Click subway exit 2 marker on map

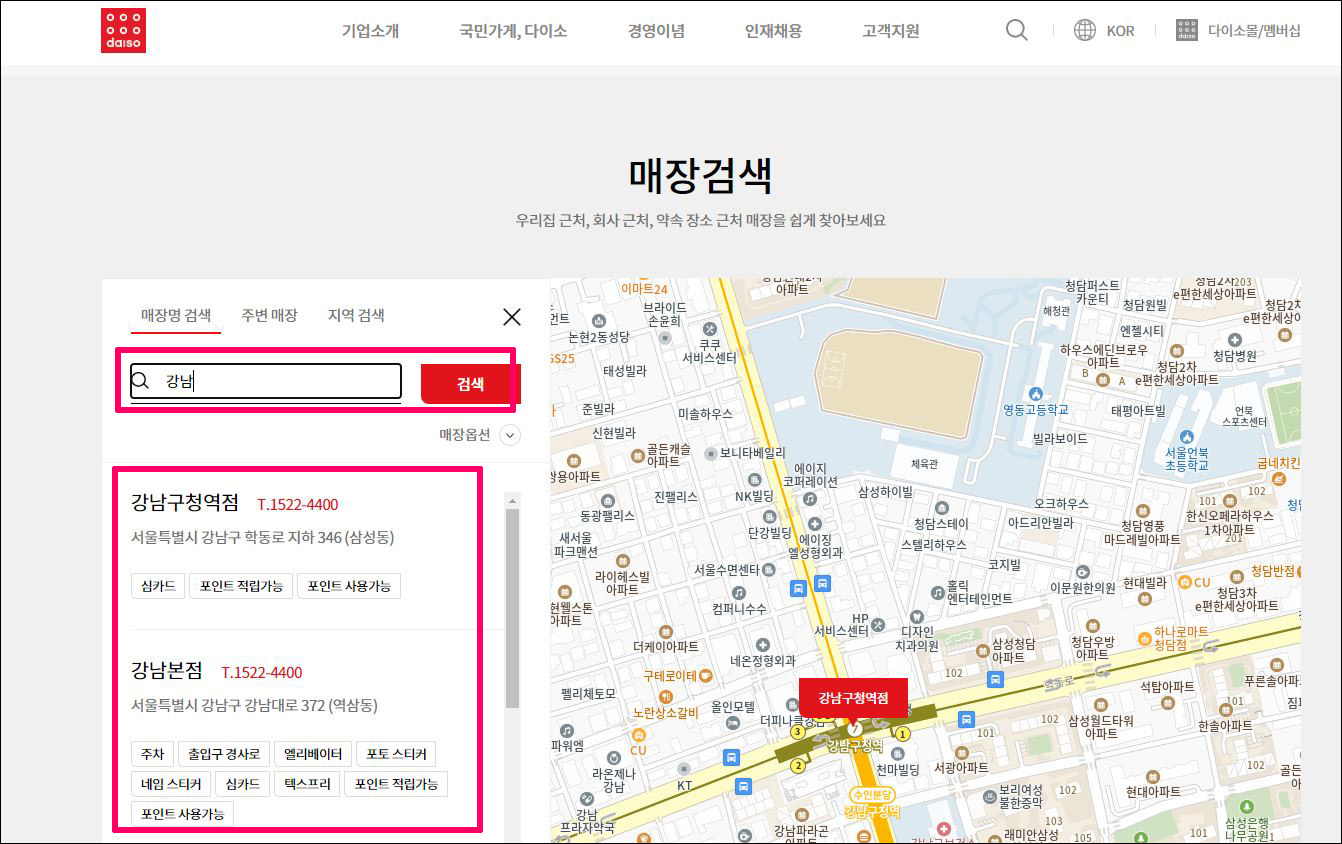point(798,766)
